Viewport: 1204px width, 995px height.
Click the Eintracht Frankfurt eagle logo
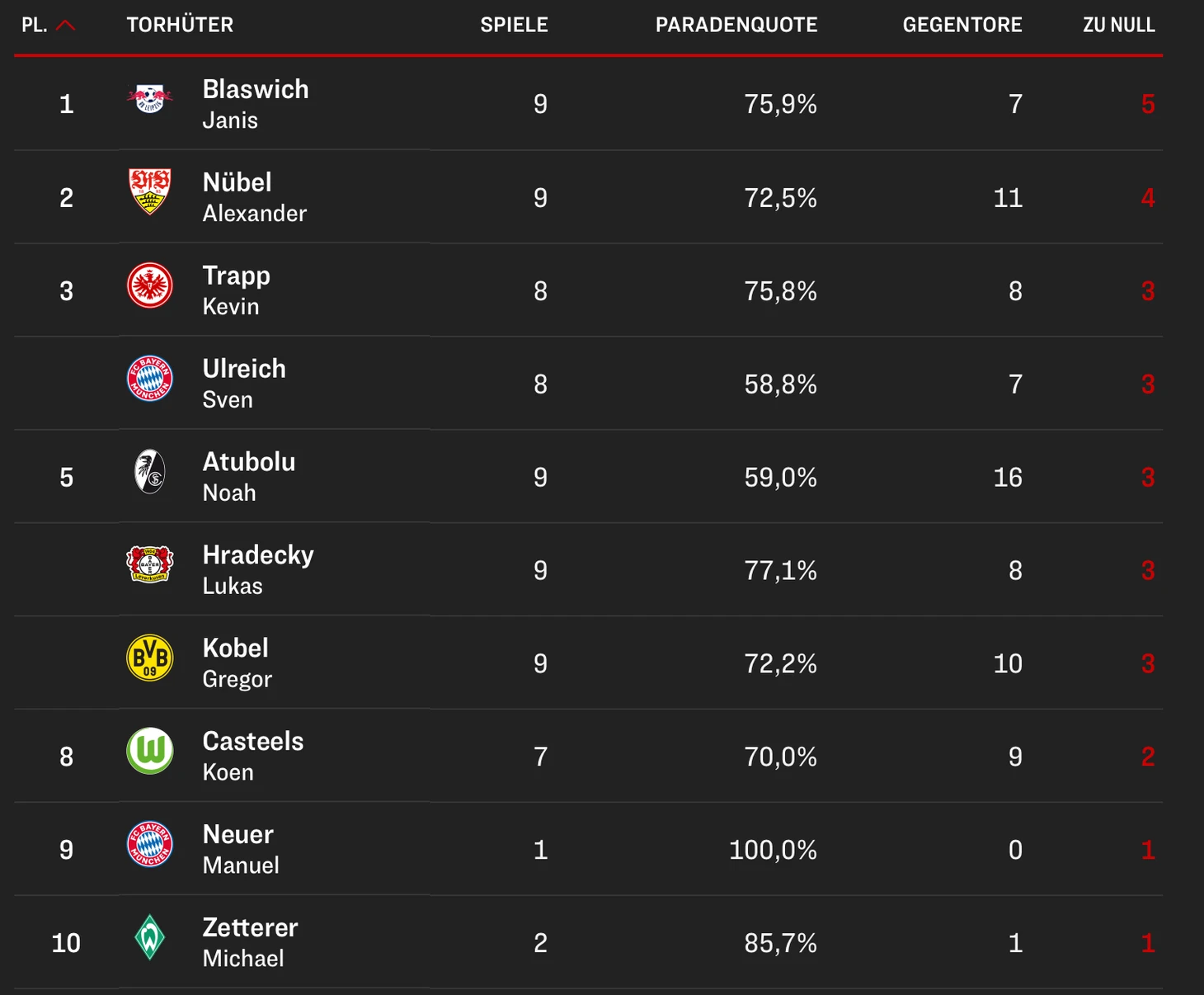coord(149,285)
